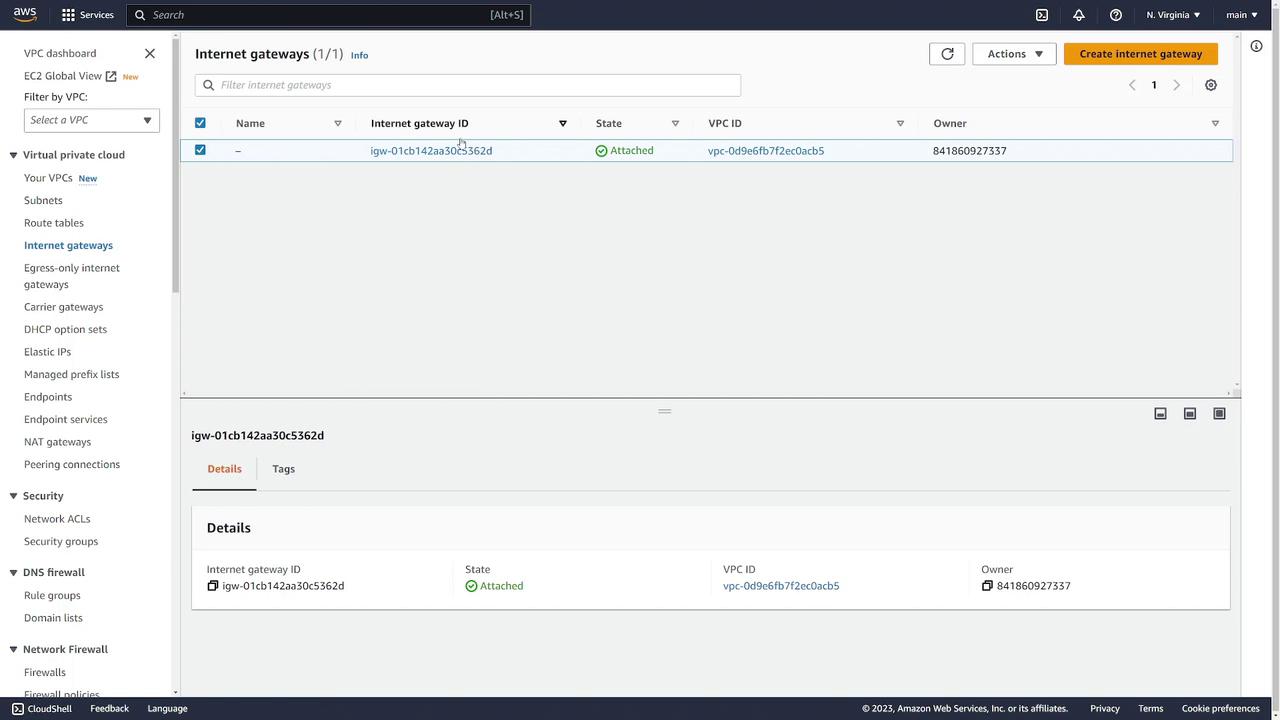Viewport: 1280px width, 720px height.
Task: Switch to the Tags tab
Action: pyautogui.click(x=283, y=469)
